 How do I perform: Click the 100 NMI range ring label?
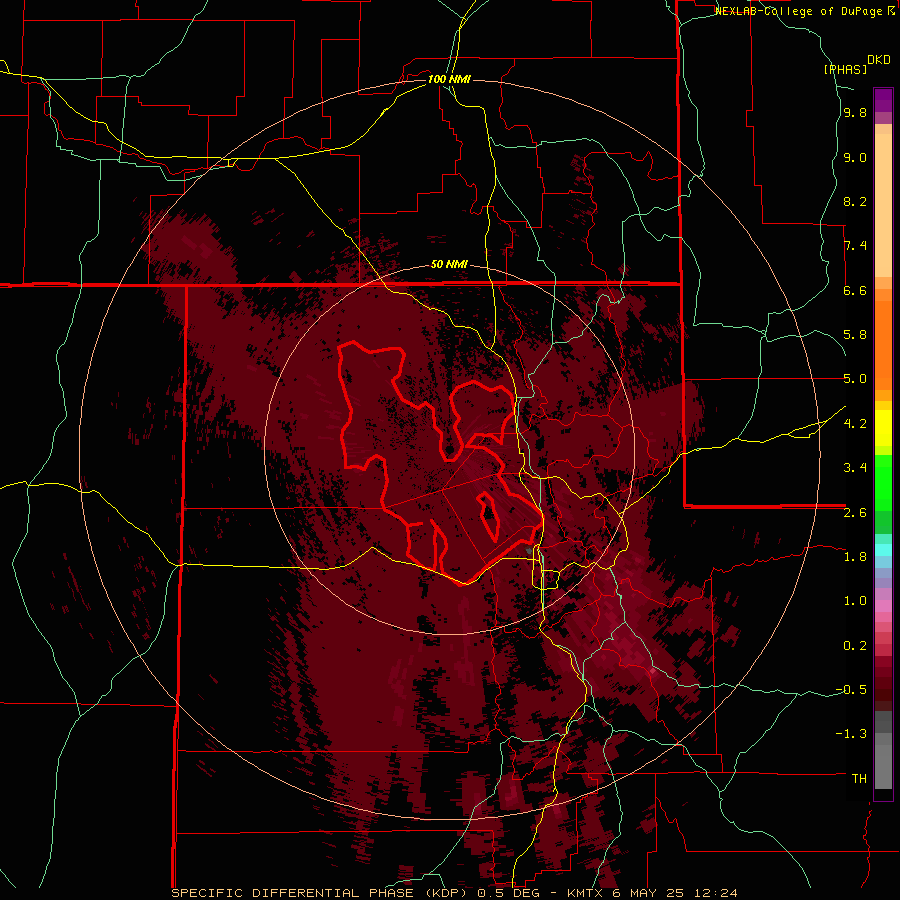449,79
